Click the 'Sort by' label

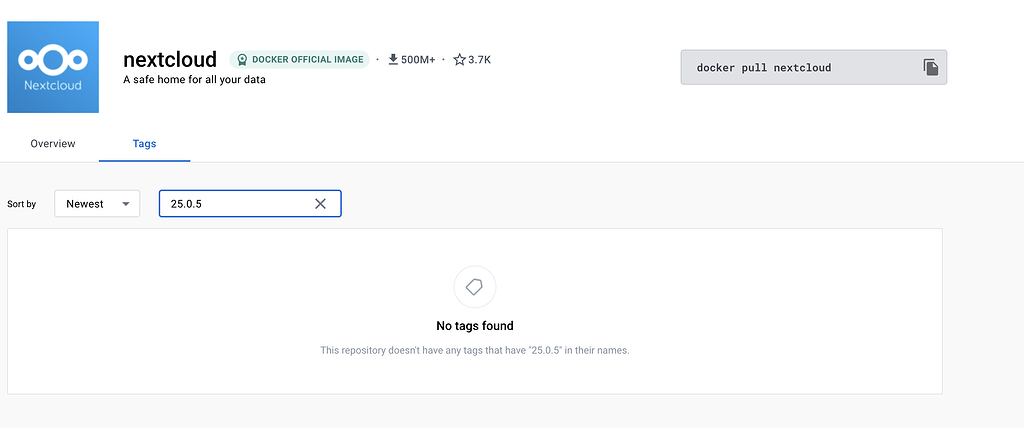click(22, 204)
